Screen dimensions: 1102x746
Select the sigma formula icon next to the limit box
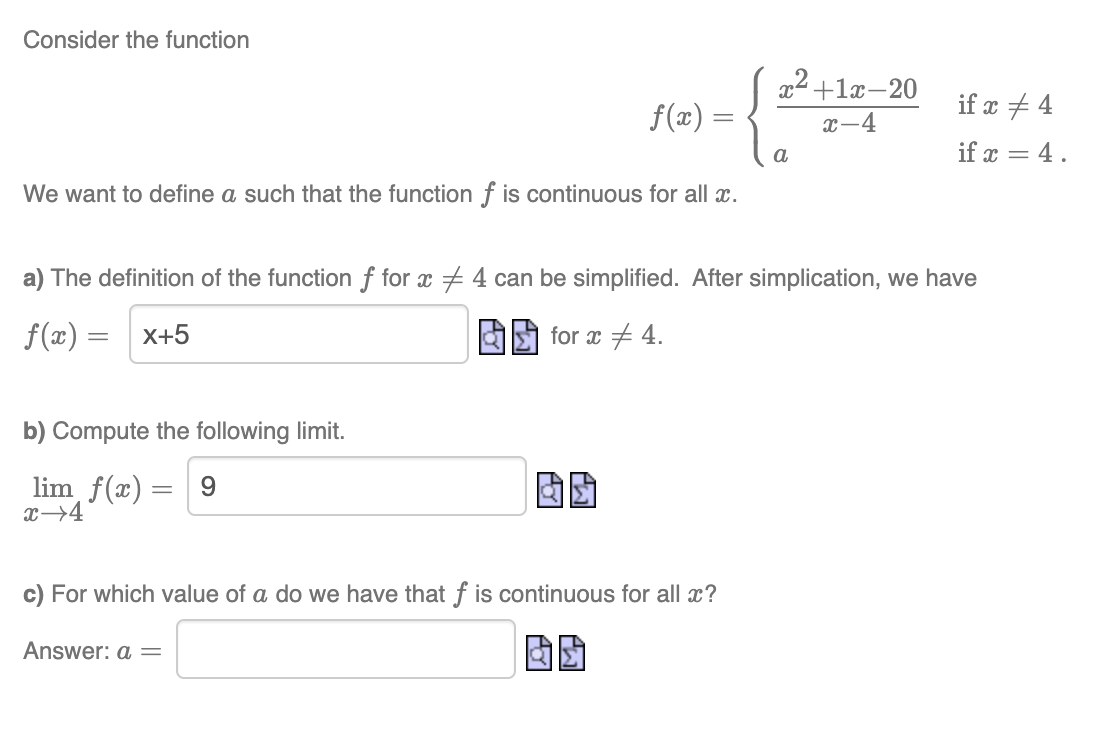(x=580, y=490)
